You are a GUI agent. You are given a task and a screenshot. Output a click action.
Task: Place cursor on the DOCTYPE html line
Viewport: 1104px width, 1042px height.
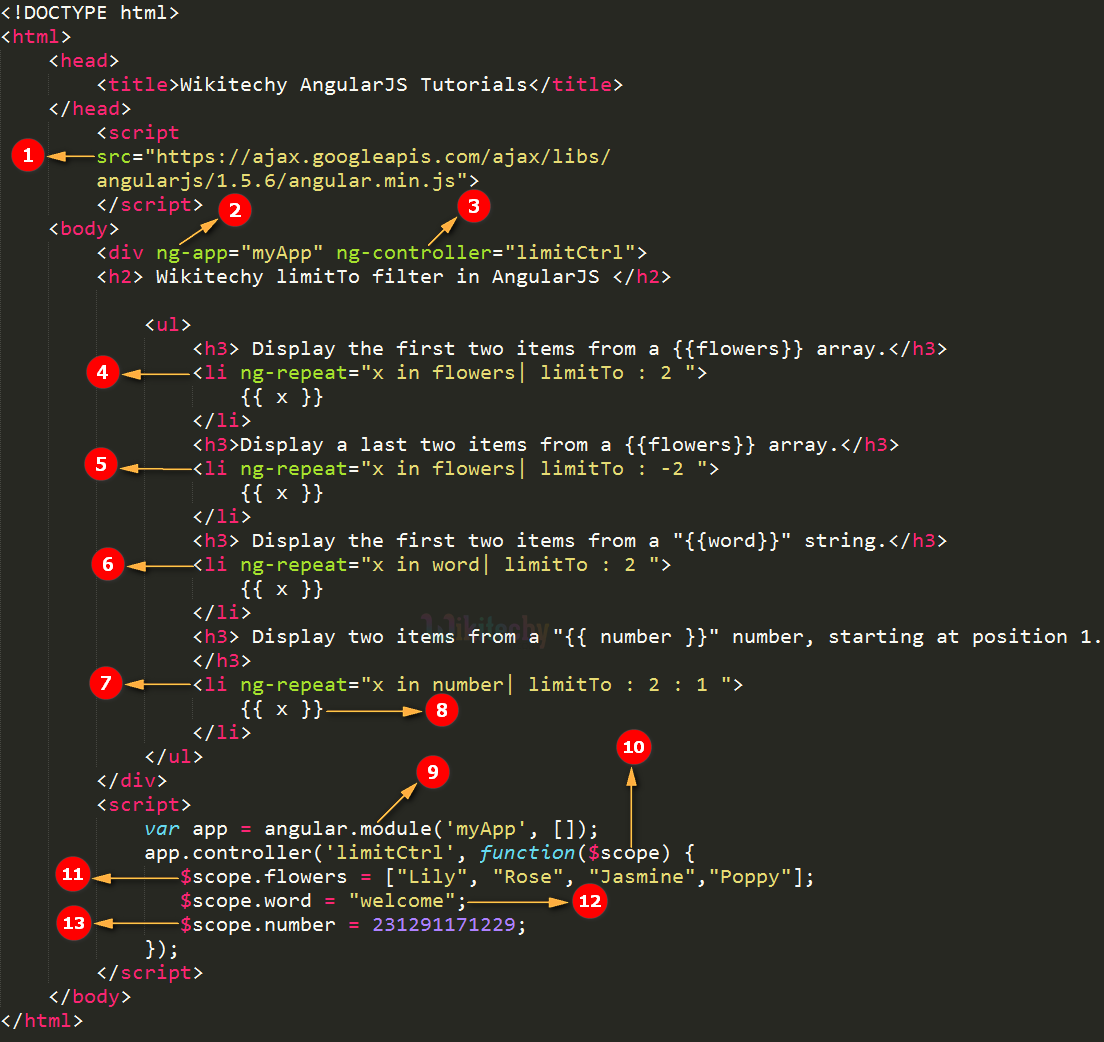point(90,13)
